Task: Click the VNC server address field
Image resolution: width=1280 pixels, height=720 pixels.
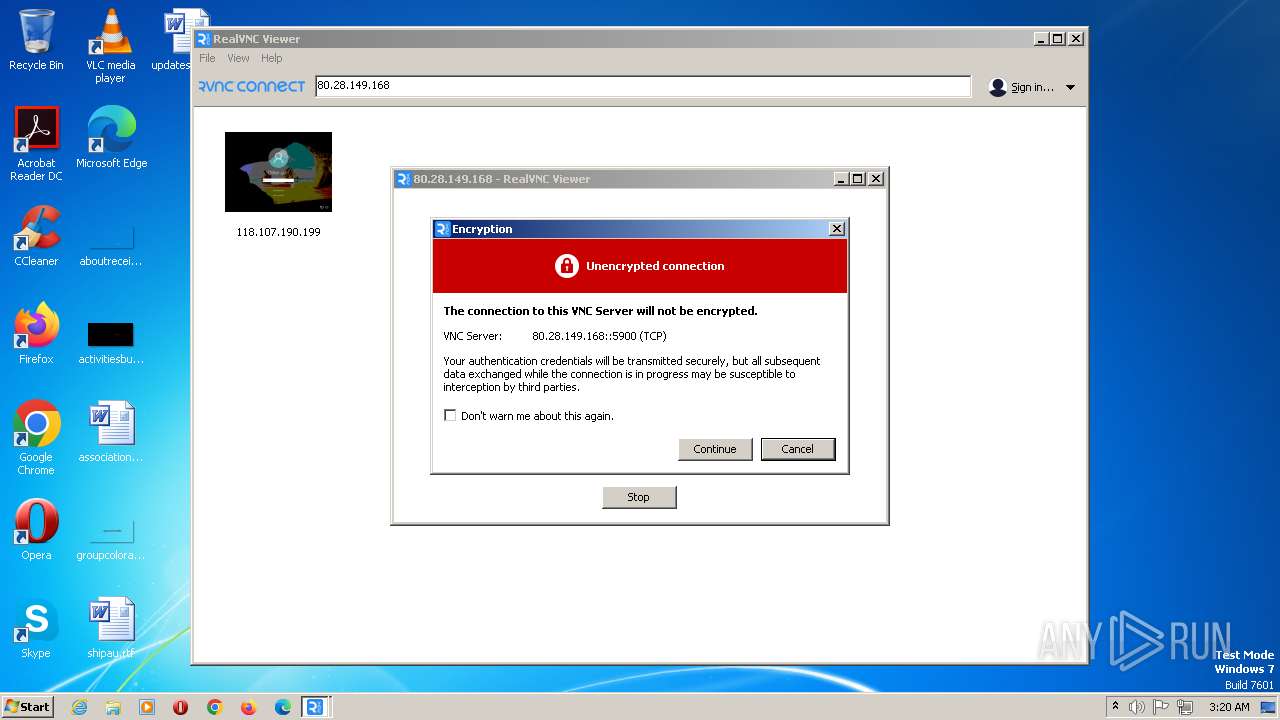Action: point(642,86)
